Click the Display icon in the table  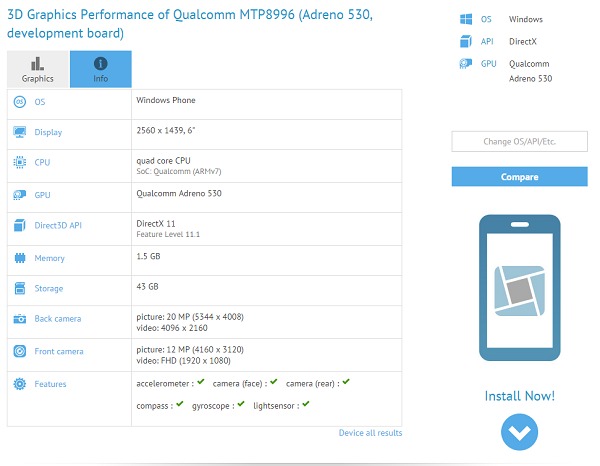click(x=20, y=132)
